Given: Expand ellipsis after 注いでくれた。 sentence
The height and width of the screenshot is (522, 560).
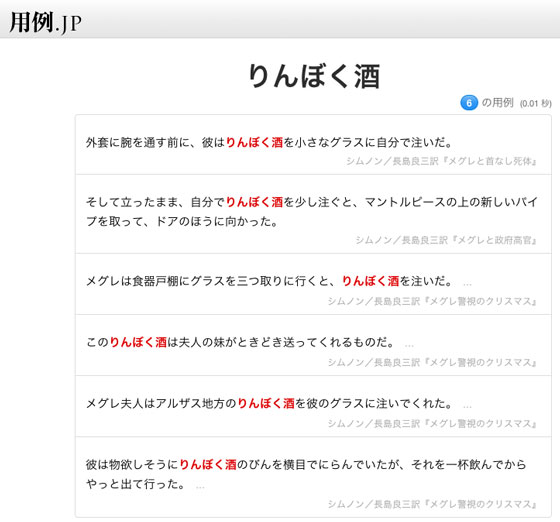Looking at the screenshot, I should click(467, 406).
